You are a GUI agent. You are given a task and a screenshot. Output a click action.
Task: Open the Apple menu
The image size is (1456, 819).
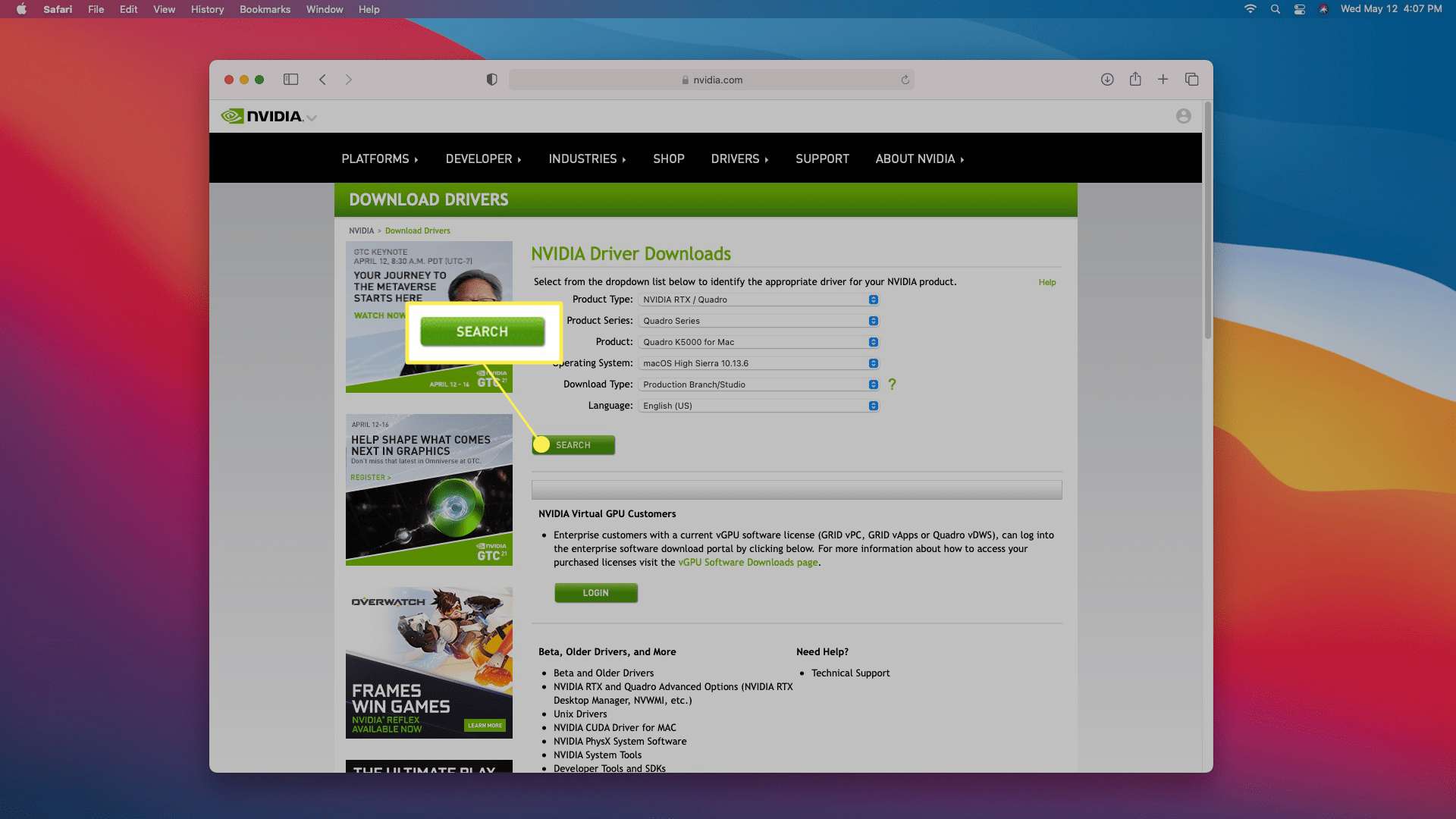pyautogui.click(x=21, y=9)
